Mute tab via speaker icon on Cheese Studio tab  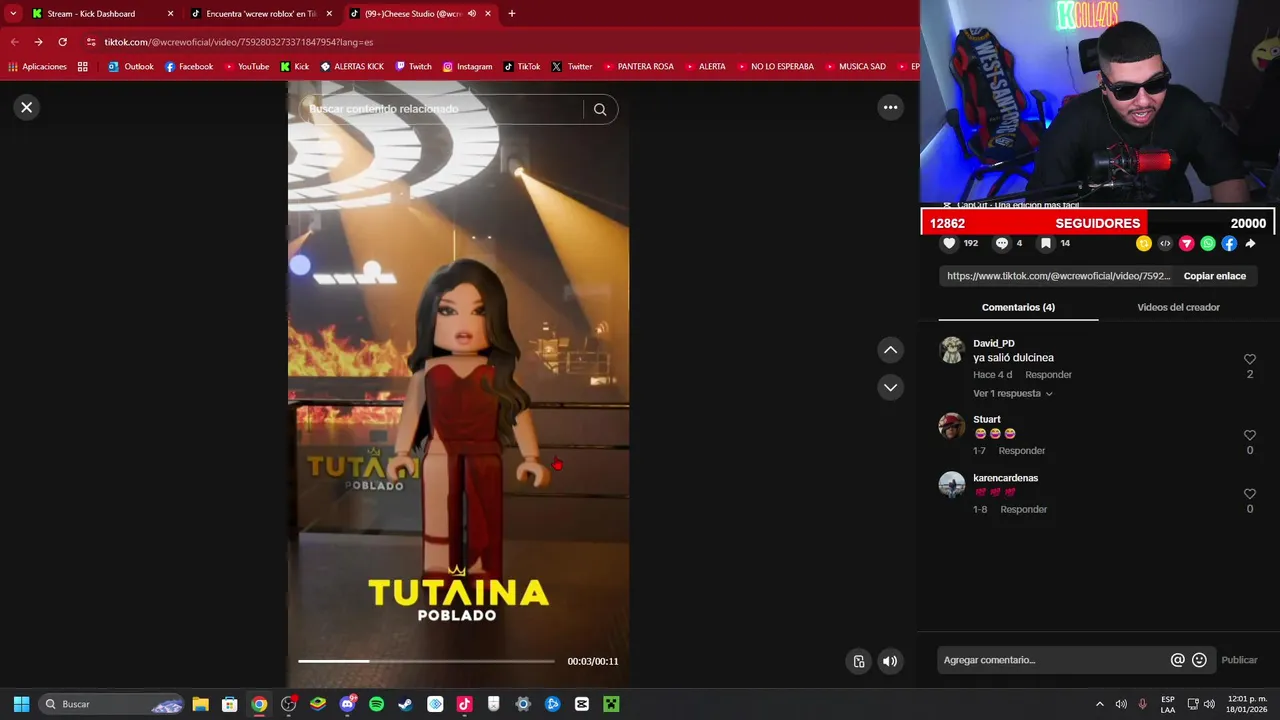(472, 14)
